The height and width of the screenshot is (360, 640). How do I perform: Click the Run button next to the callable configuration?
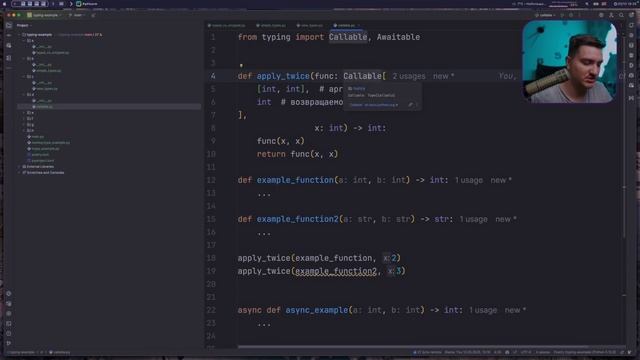point(562,15)
